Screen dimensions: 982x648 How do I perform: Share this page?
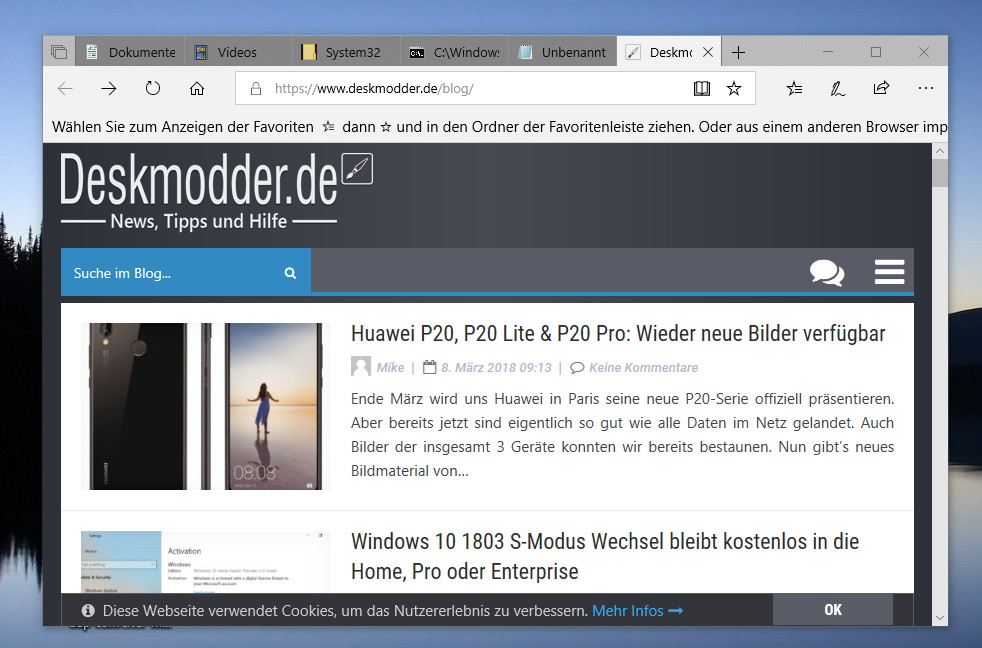point(881,88)
